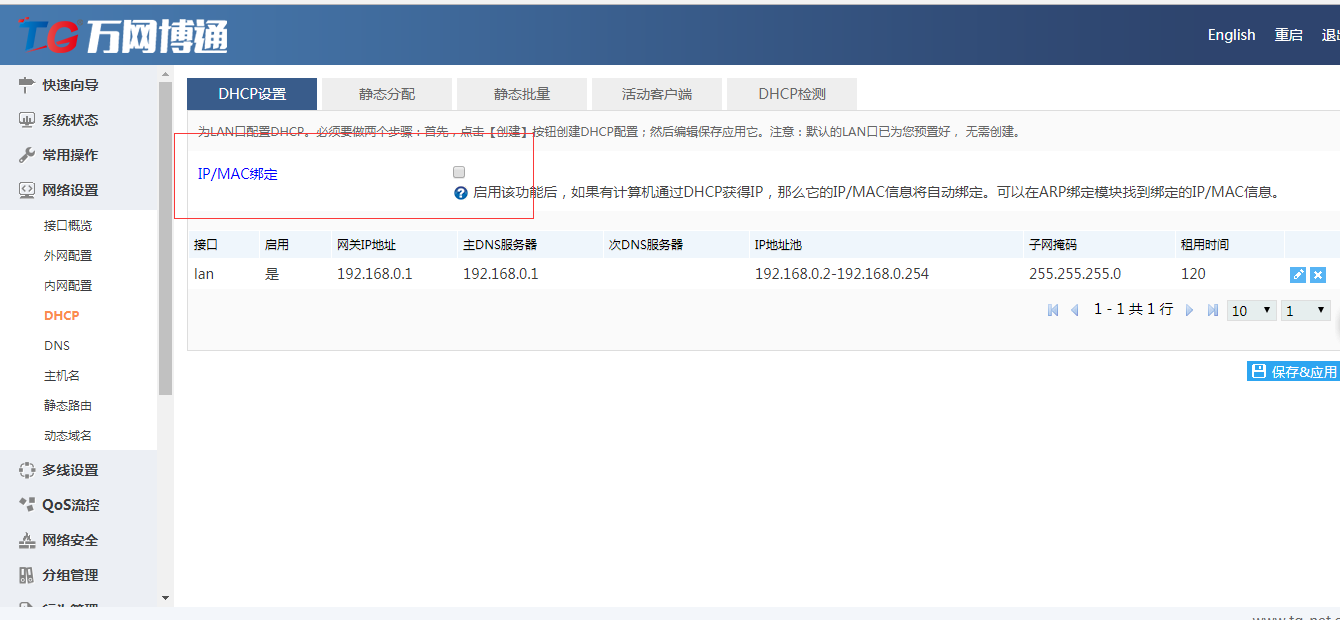The height and width of the screenshot is (620, 1340).
Task: Click the 接口 column header
Action: (x=206, y=244)
